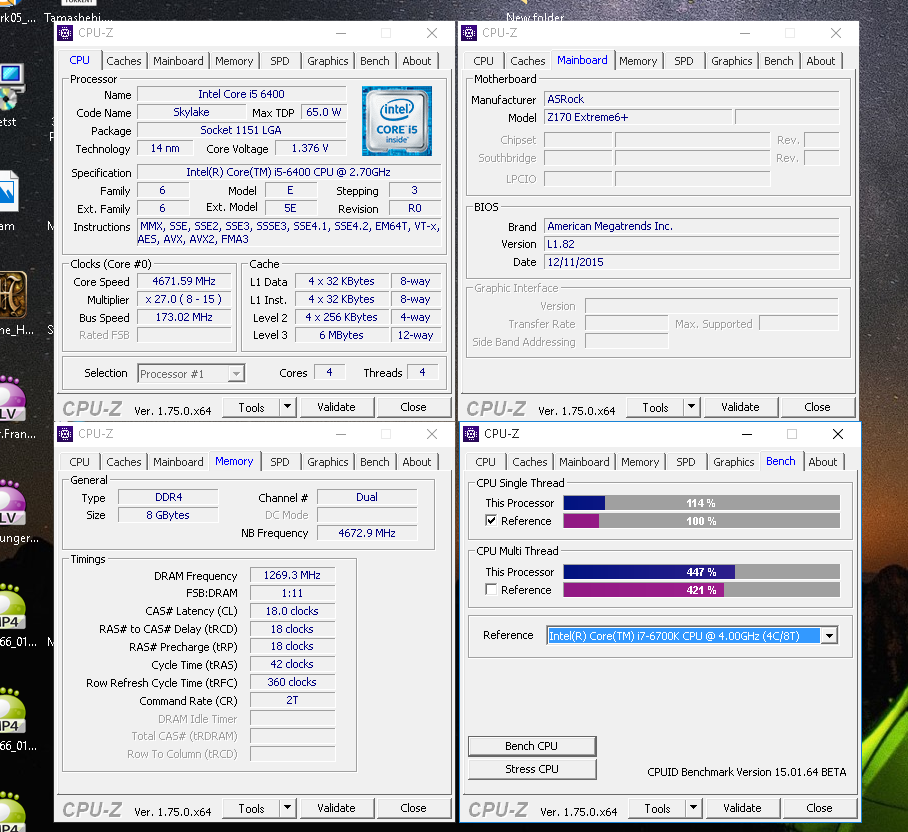
Task: Switch to Caches tab in the CPU window
Action: pos(124,61)
